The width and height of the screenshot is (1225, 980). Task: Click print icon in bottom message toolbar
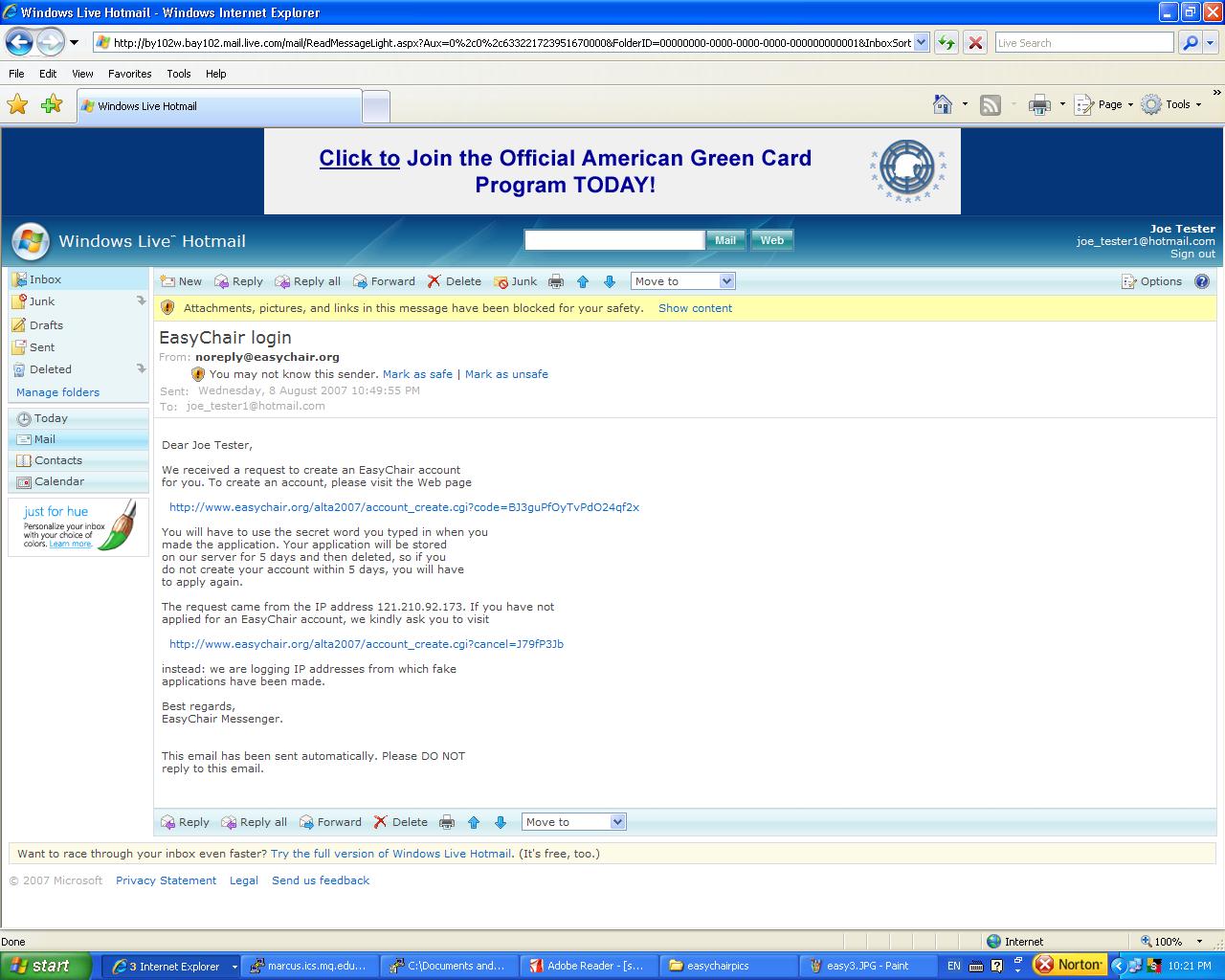446,822
